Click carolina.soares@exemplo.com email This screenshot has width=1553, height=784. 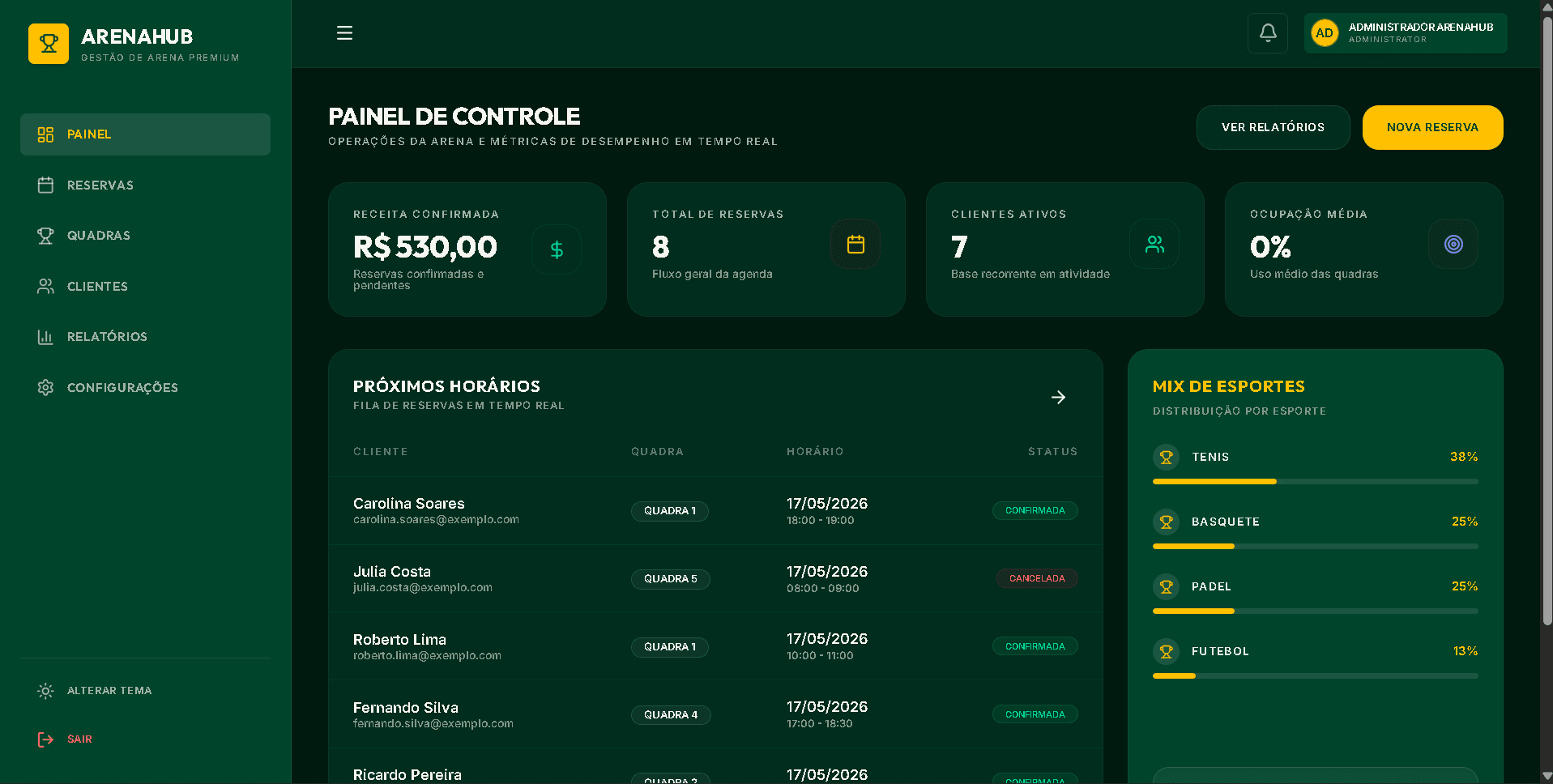coord(436,520)
